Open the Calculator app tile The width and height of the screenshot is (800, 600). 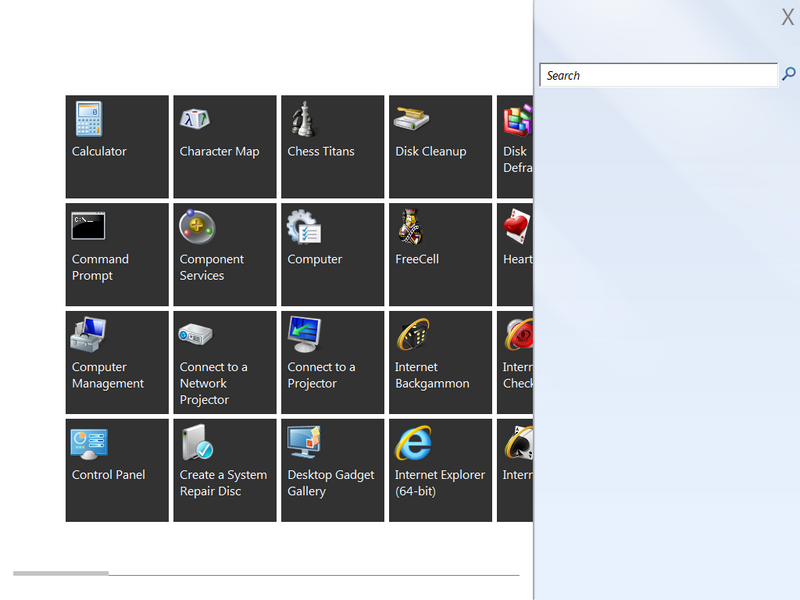117,146
